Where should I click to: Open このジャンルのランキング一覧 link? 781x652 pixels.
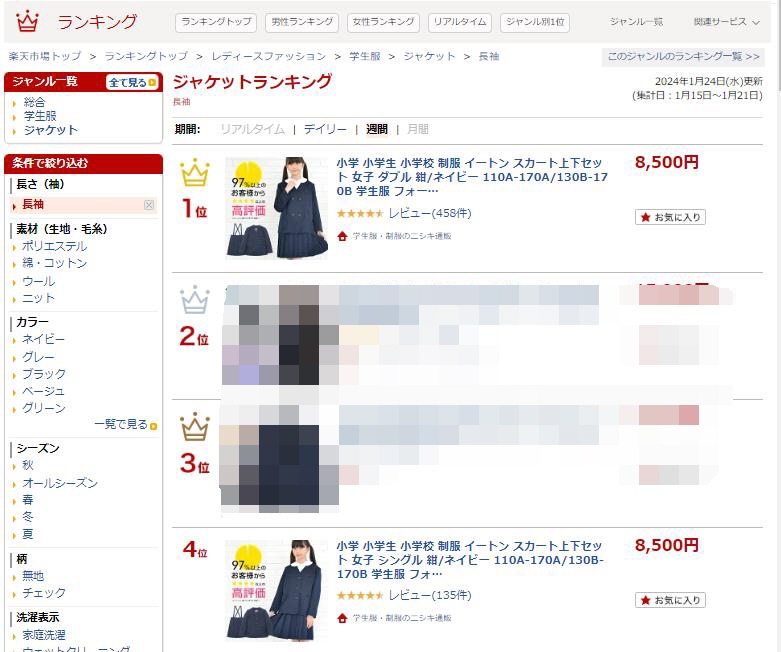pyautogui.click(x=683, y=56)
